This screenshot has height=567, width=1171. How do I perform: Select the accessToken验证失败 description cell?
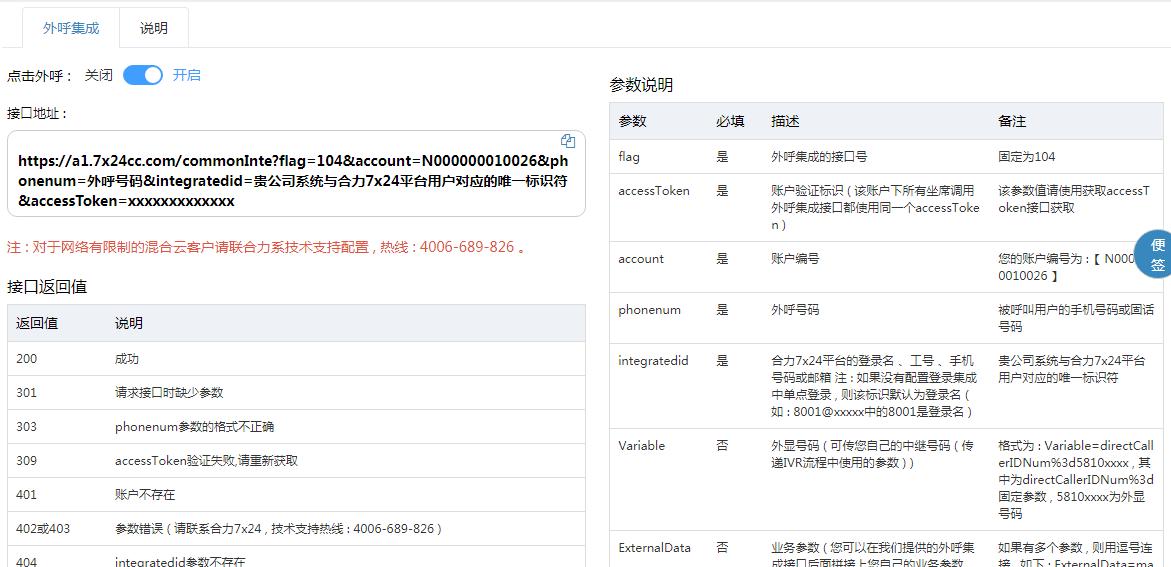click(x=206, y=461)
